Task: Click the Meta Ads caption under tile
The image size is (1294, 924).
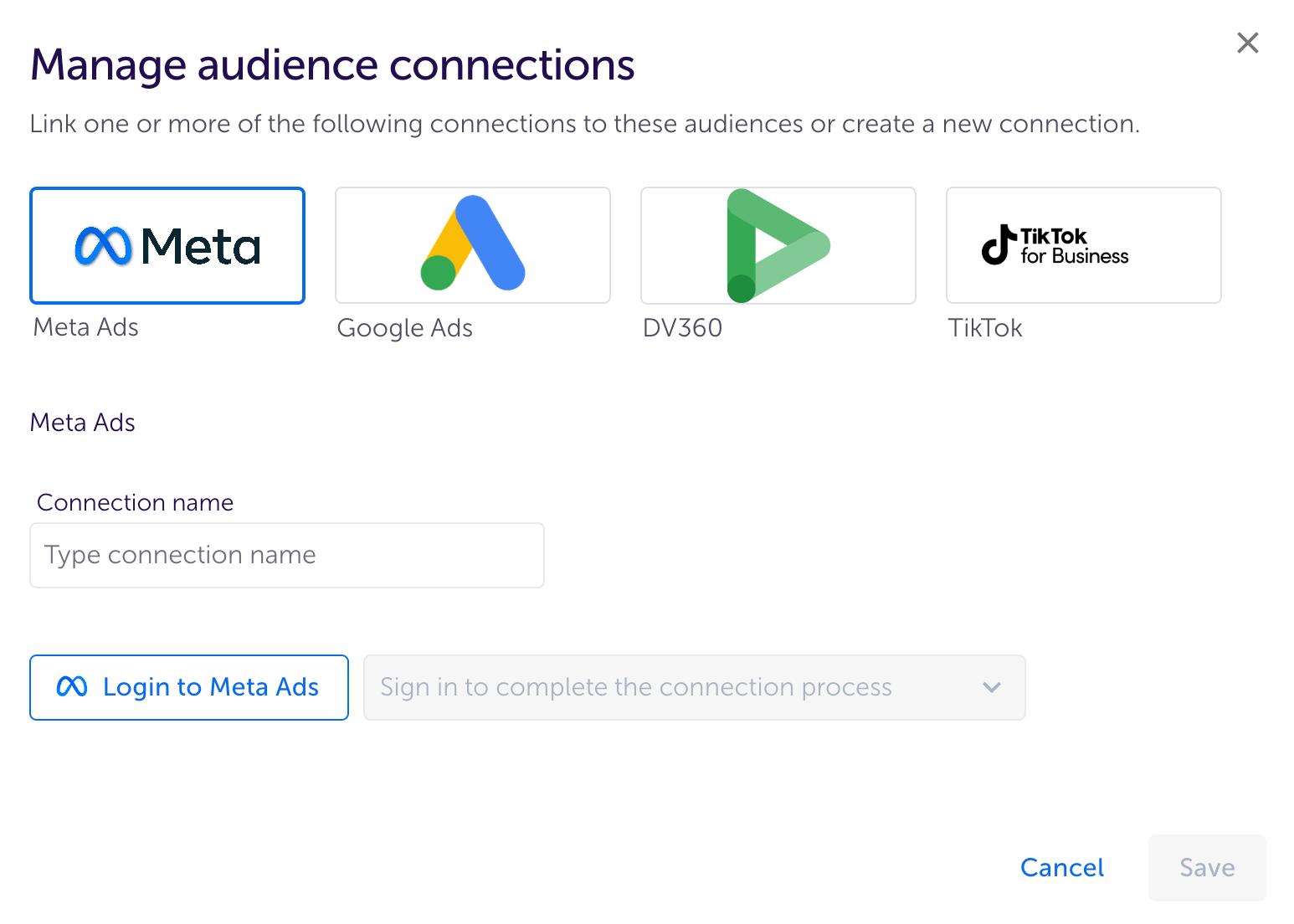Action: coord(85,327)
